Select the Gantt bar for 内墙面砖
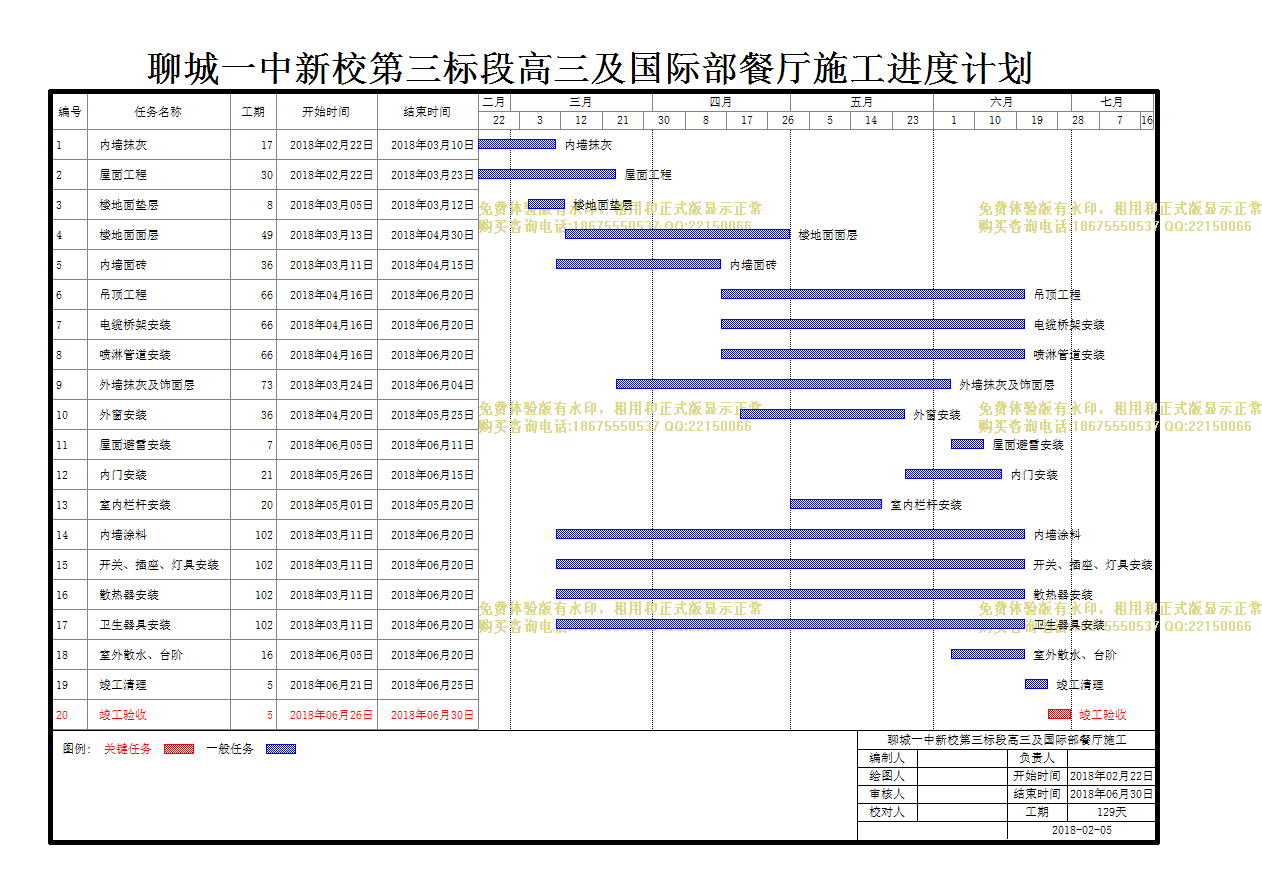Screen dimensions: 1262x891 [638, 264]
